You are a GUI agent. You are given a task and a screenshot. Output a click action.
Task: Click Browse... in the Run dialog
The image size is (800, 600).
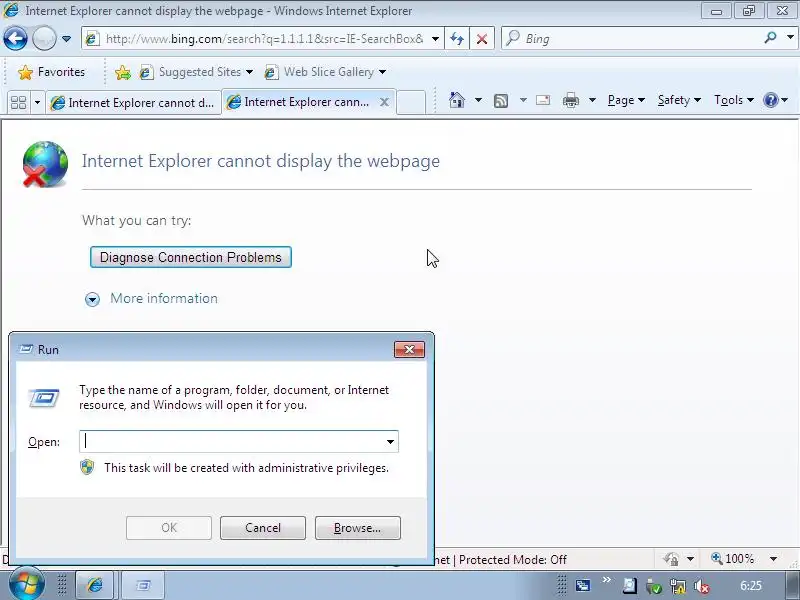[x=358, y=528]
